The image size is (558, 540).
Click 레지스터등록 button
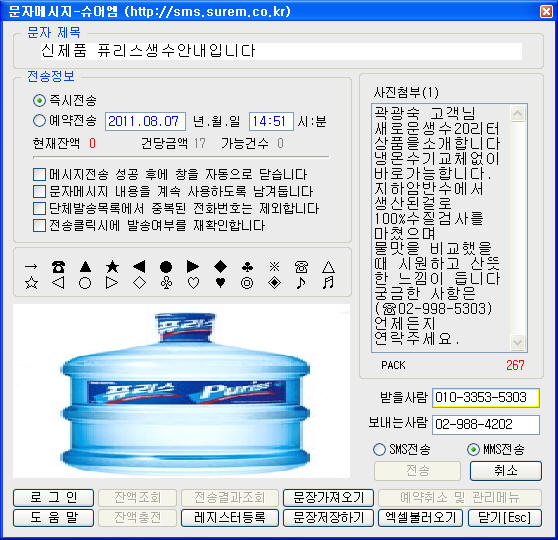tap(230, 518)
